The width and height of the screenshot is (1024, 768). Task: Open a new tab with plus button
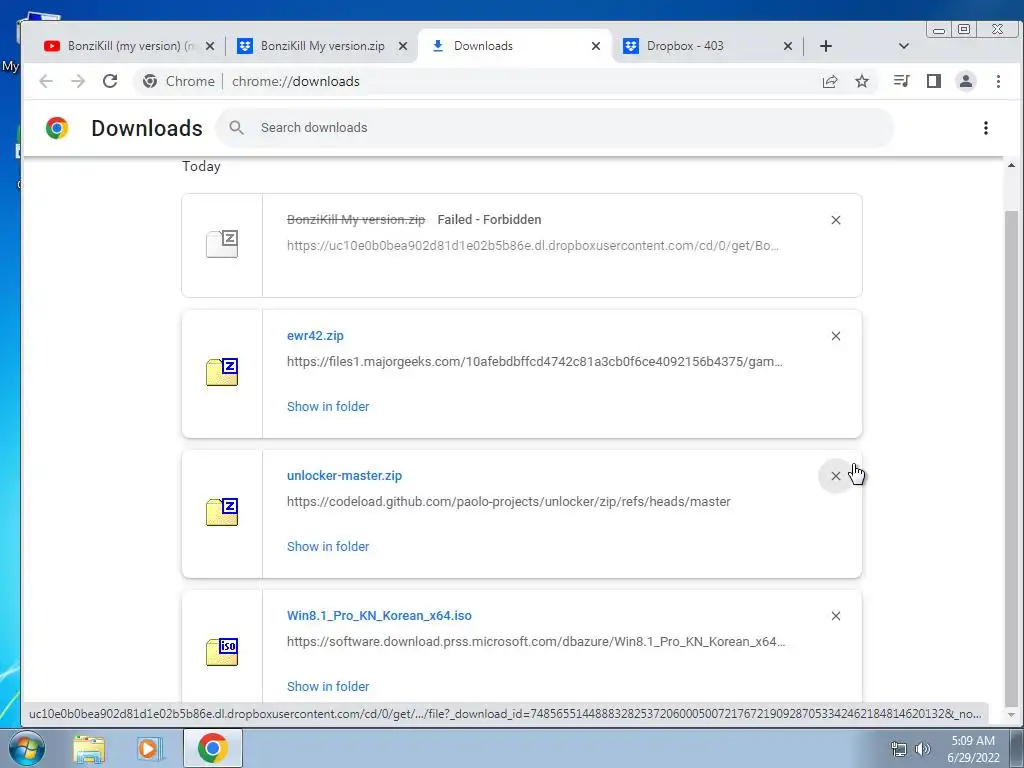825,46
